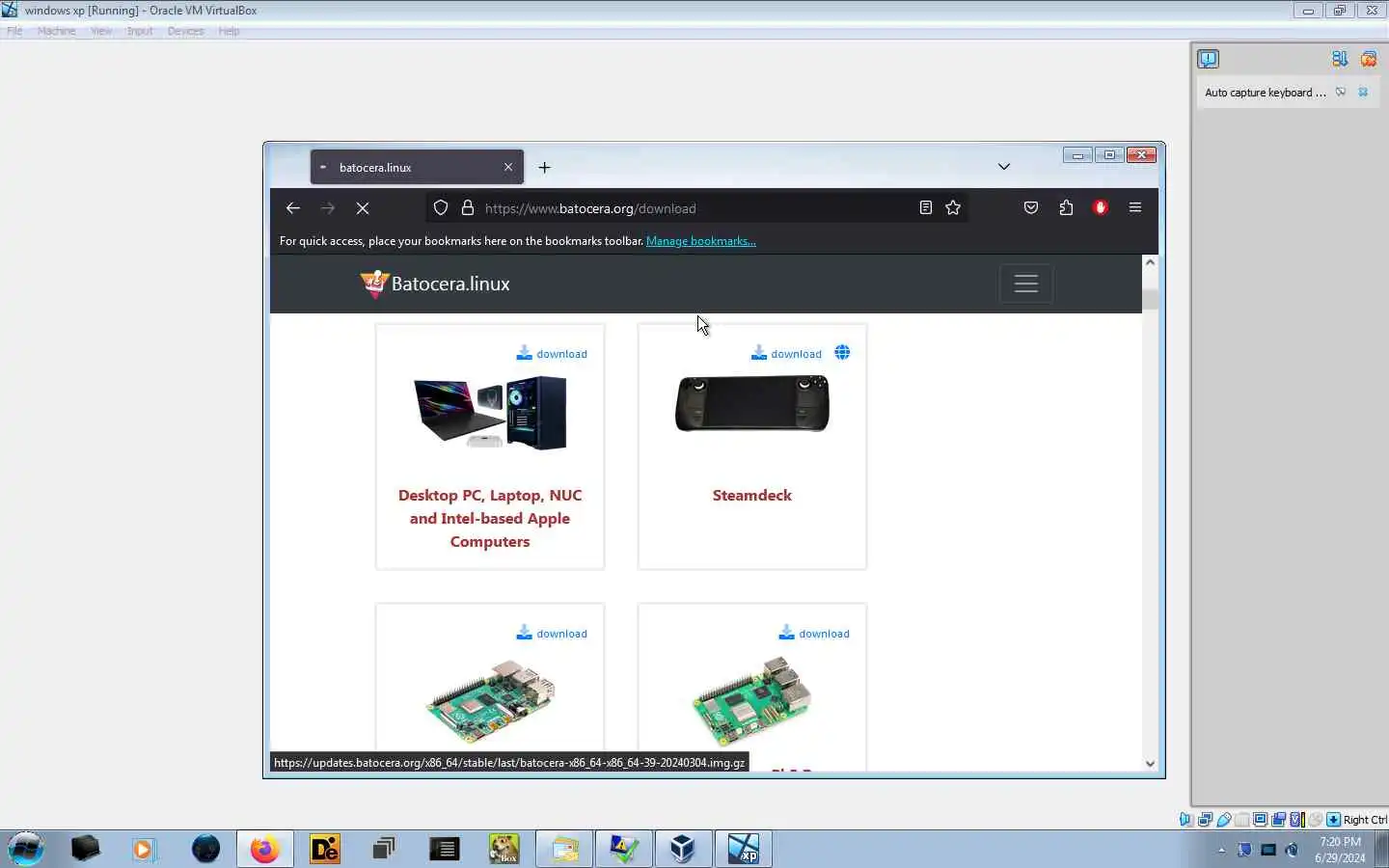Click the XP virtual machine taskbar icon
This screenshot has width=1389, height=868.
point(743,849)
